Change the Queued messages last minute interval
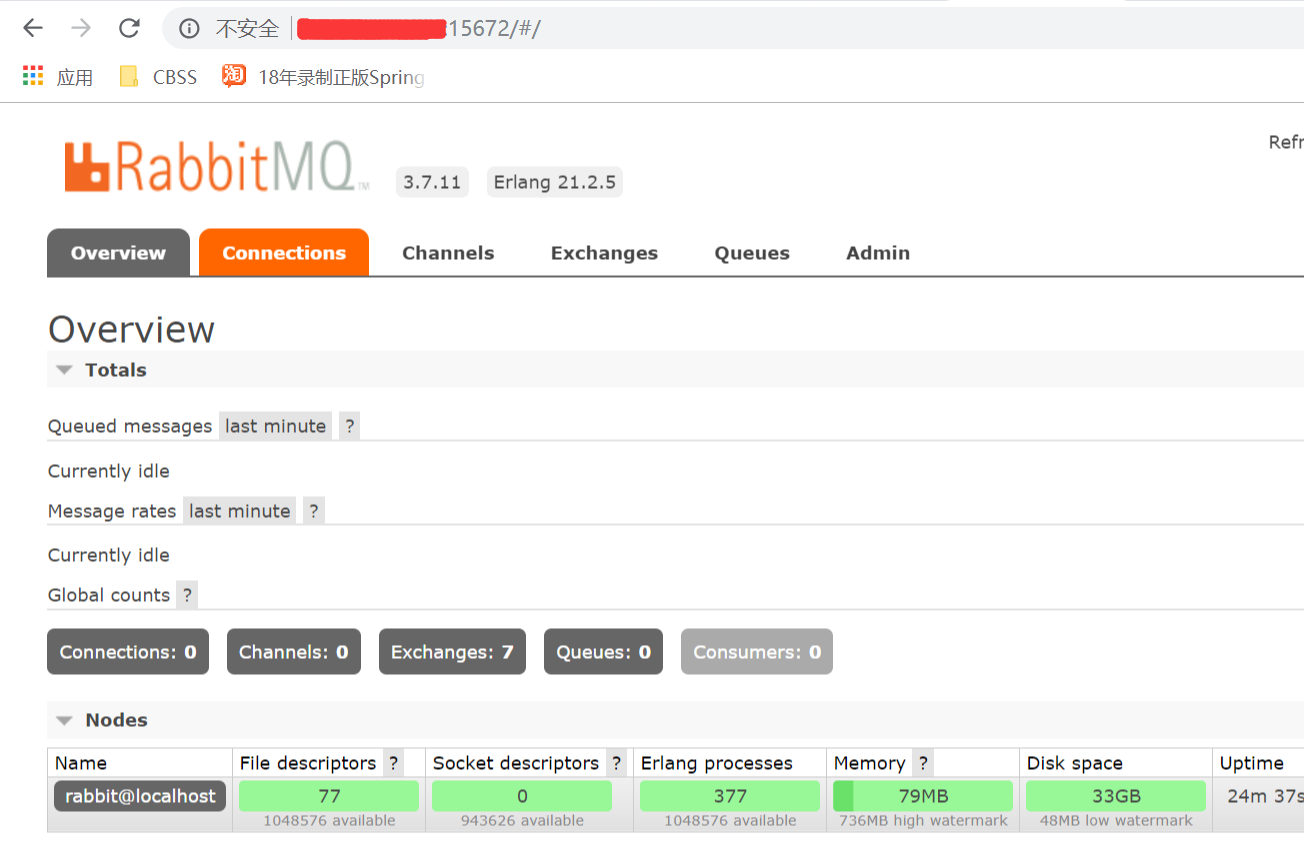 (x=275, y=425)
